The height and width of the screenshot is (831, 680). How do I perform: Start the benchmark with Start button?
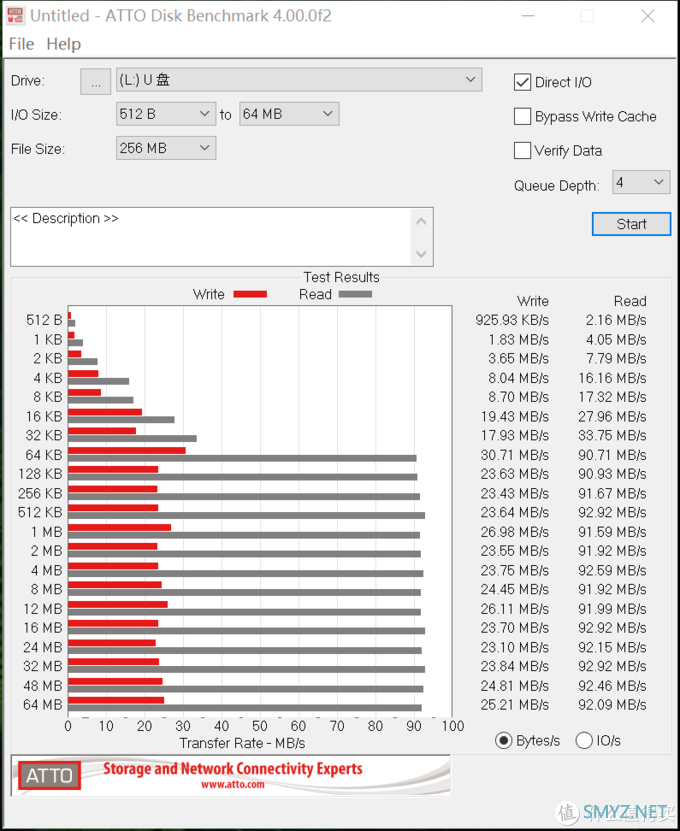pos(631,224)
